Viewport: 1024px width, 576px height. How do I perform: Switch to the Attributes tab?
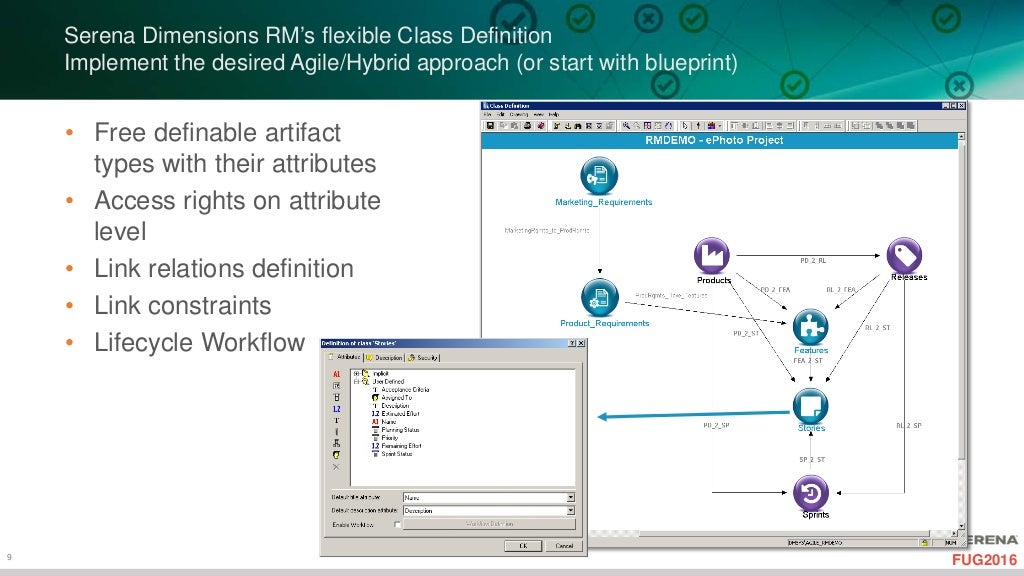(344, 357)
